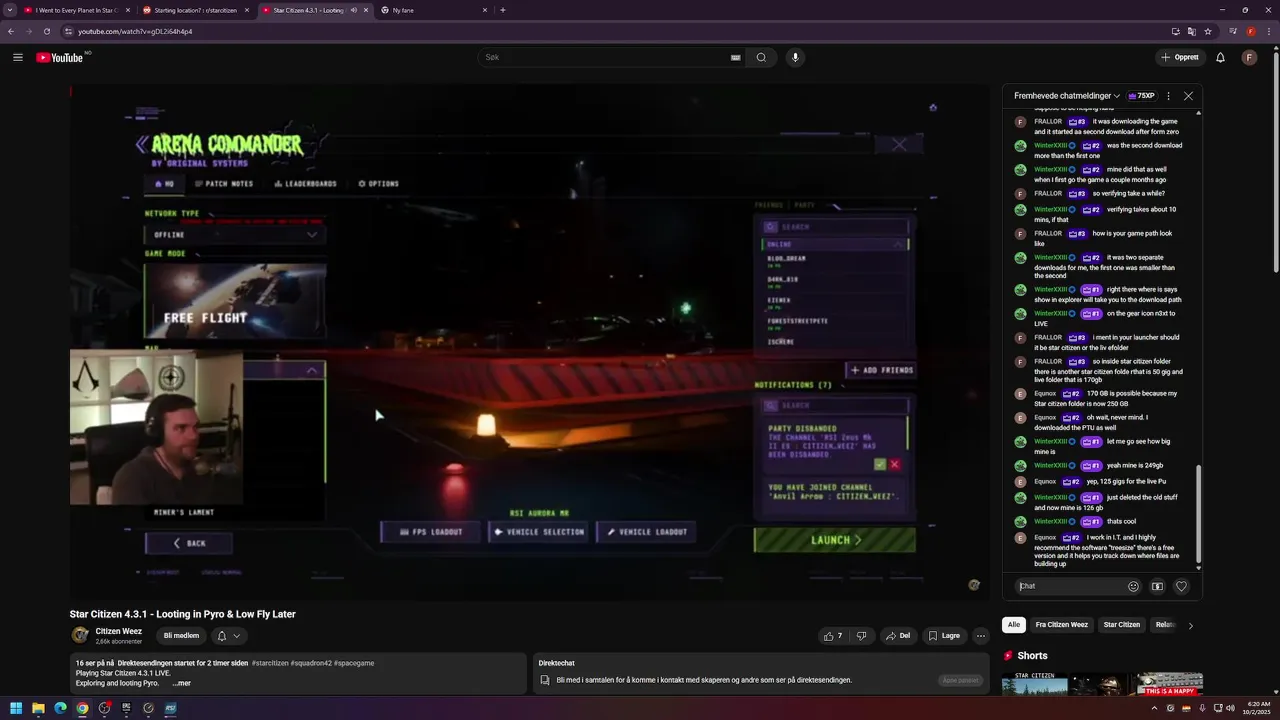The width and height of the screenshot is (1280, 720).
Task: Open the Citizen Weez channel name link
Action: (x=118, y=631)
